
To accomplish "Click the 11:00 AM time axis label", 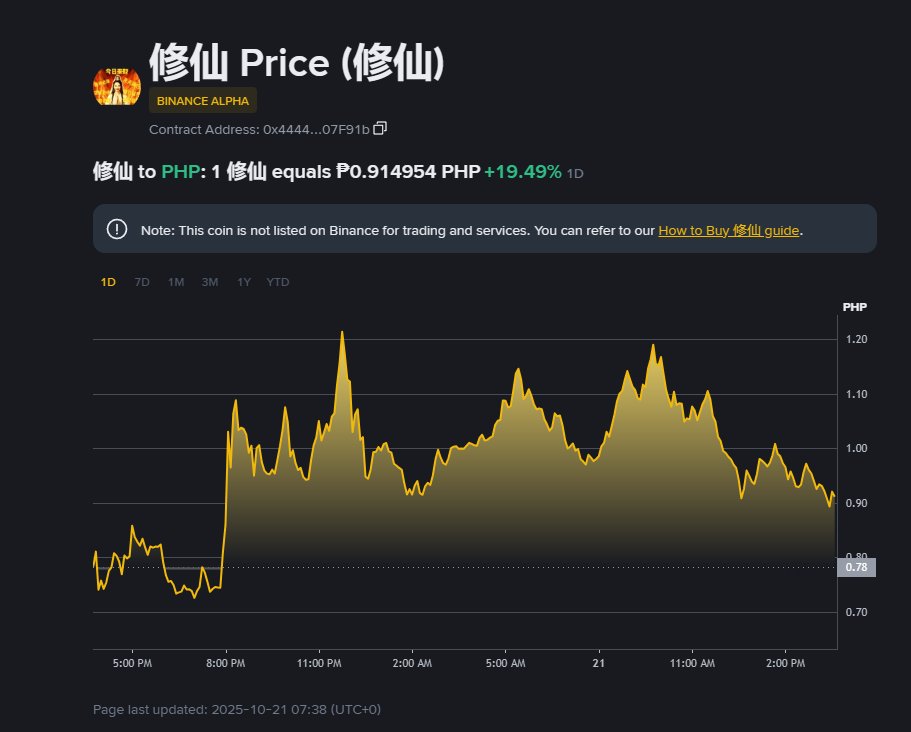I will [692, 663].
